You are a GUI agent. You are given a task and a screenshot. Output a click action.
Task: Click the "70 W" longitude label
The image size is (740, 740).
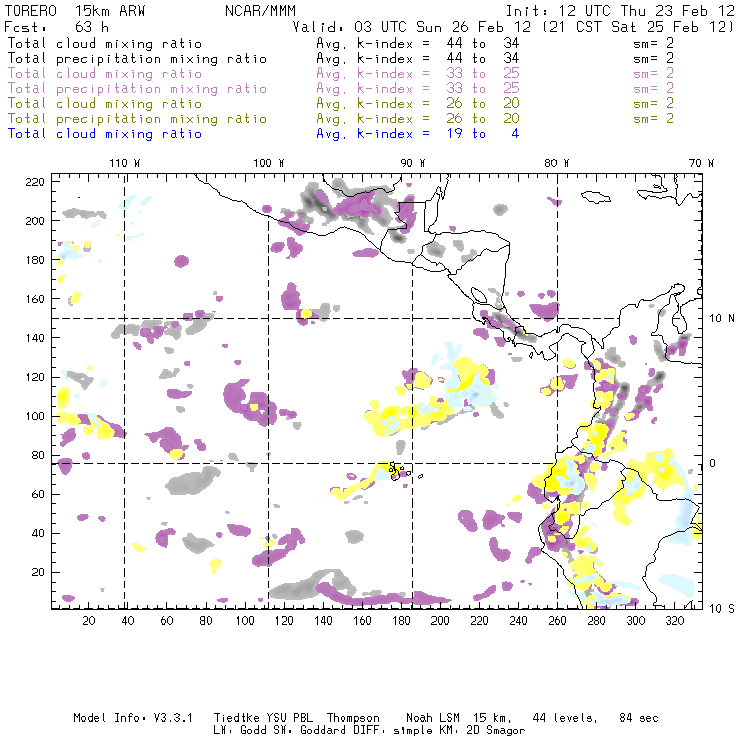701,163
